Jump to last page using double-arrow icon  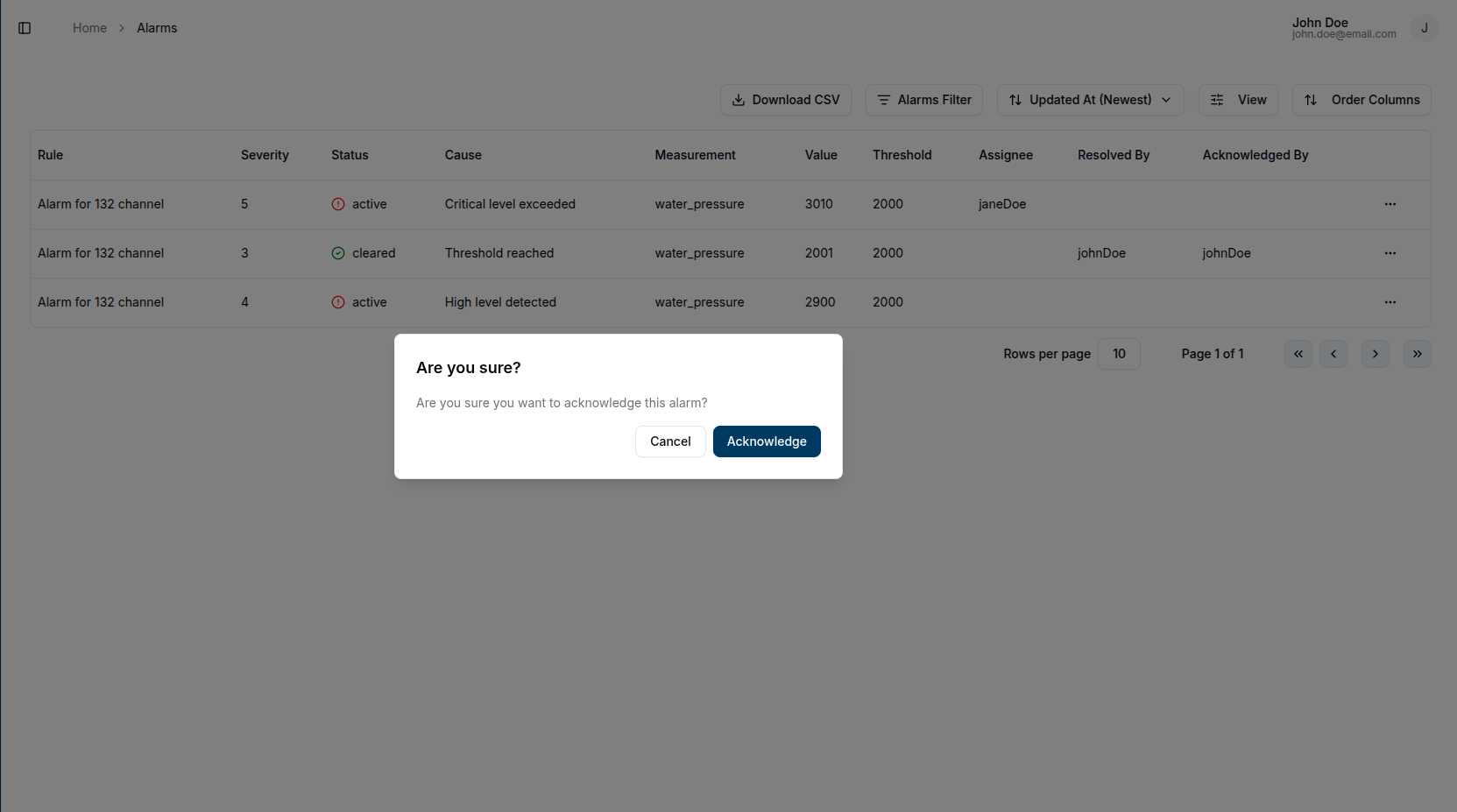pos(1417,354)
